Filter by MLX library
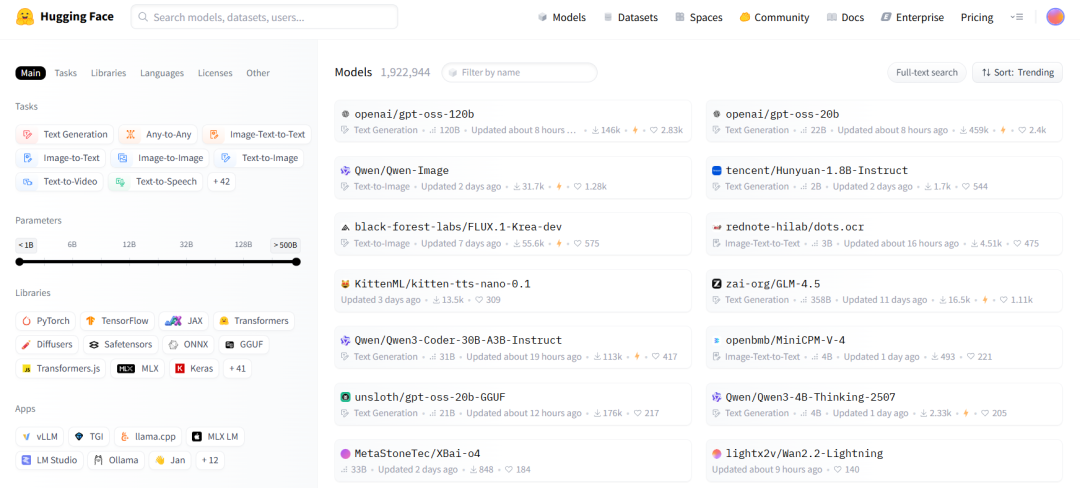This screenshot has height=488, width=1080. pyautogui.click(x=138, y=368)
